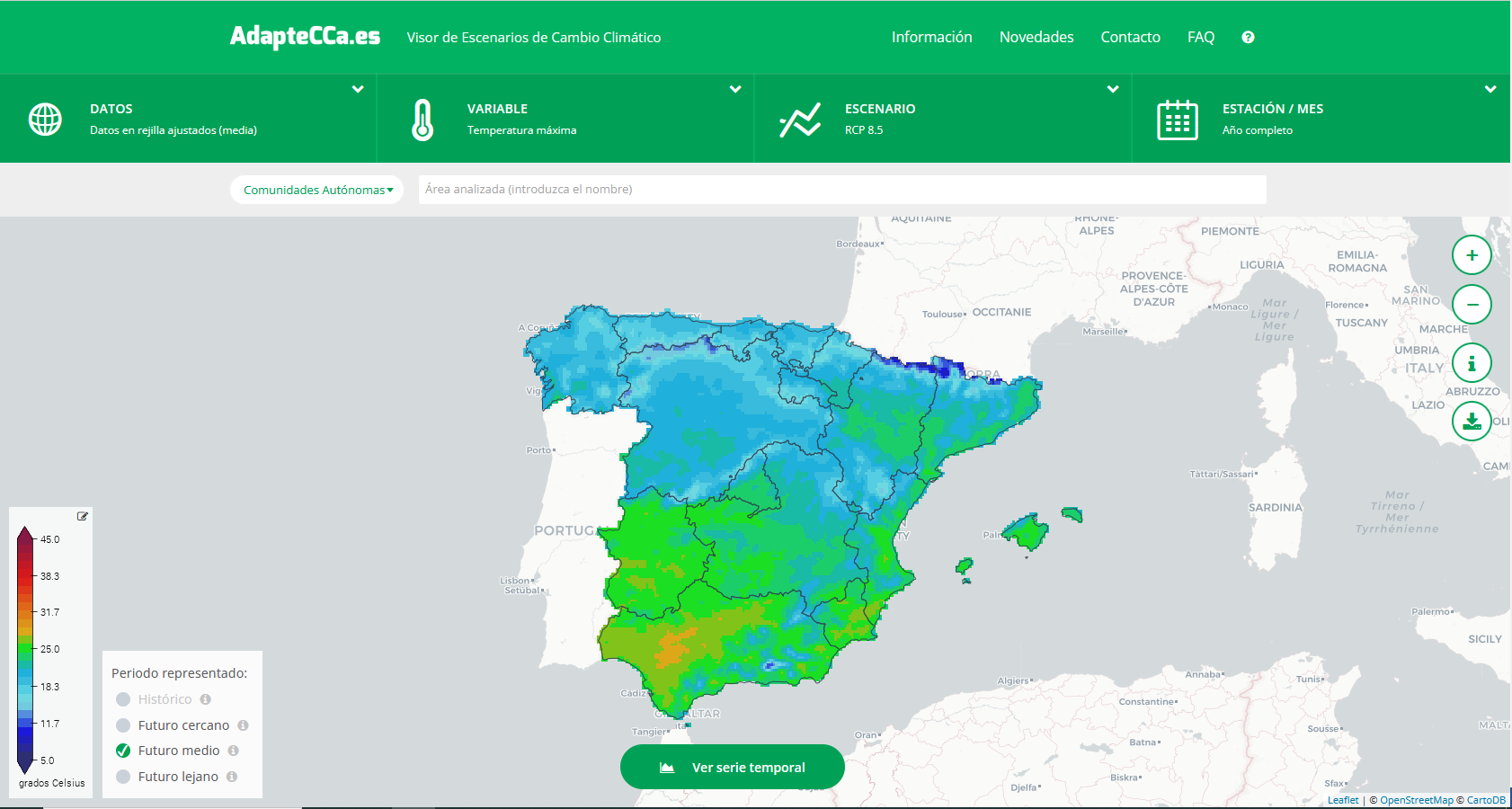
Task: Click the 45.0 legend value
Action: coord(50,539)
